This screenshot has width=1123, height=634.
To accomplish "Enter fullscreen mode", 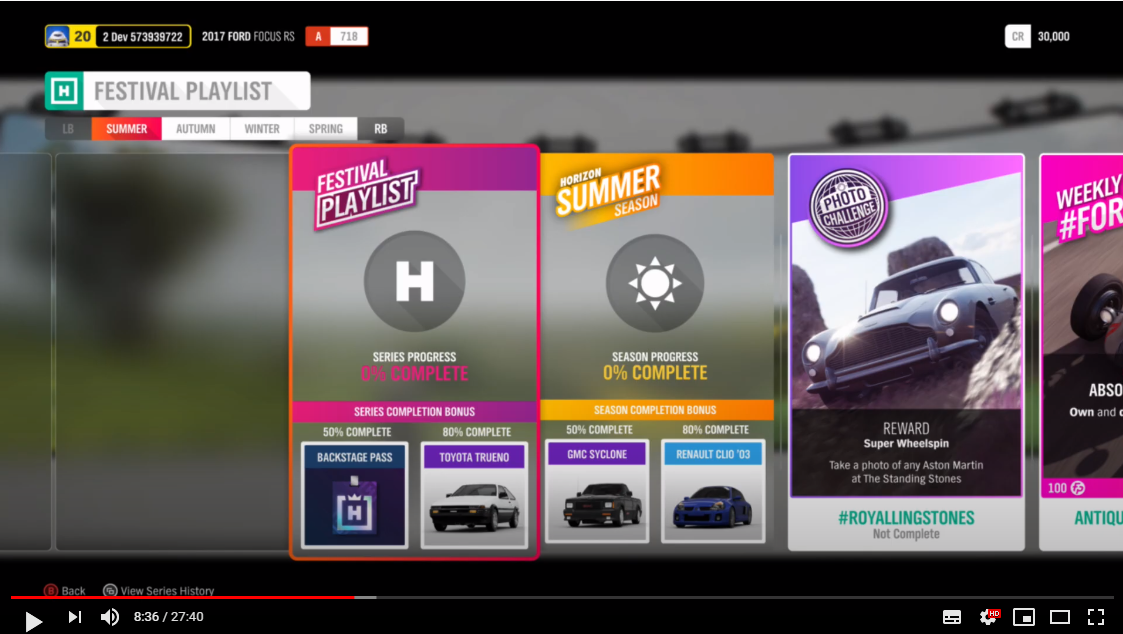I will click(1096, 617).
